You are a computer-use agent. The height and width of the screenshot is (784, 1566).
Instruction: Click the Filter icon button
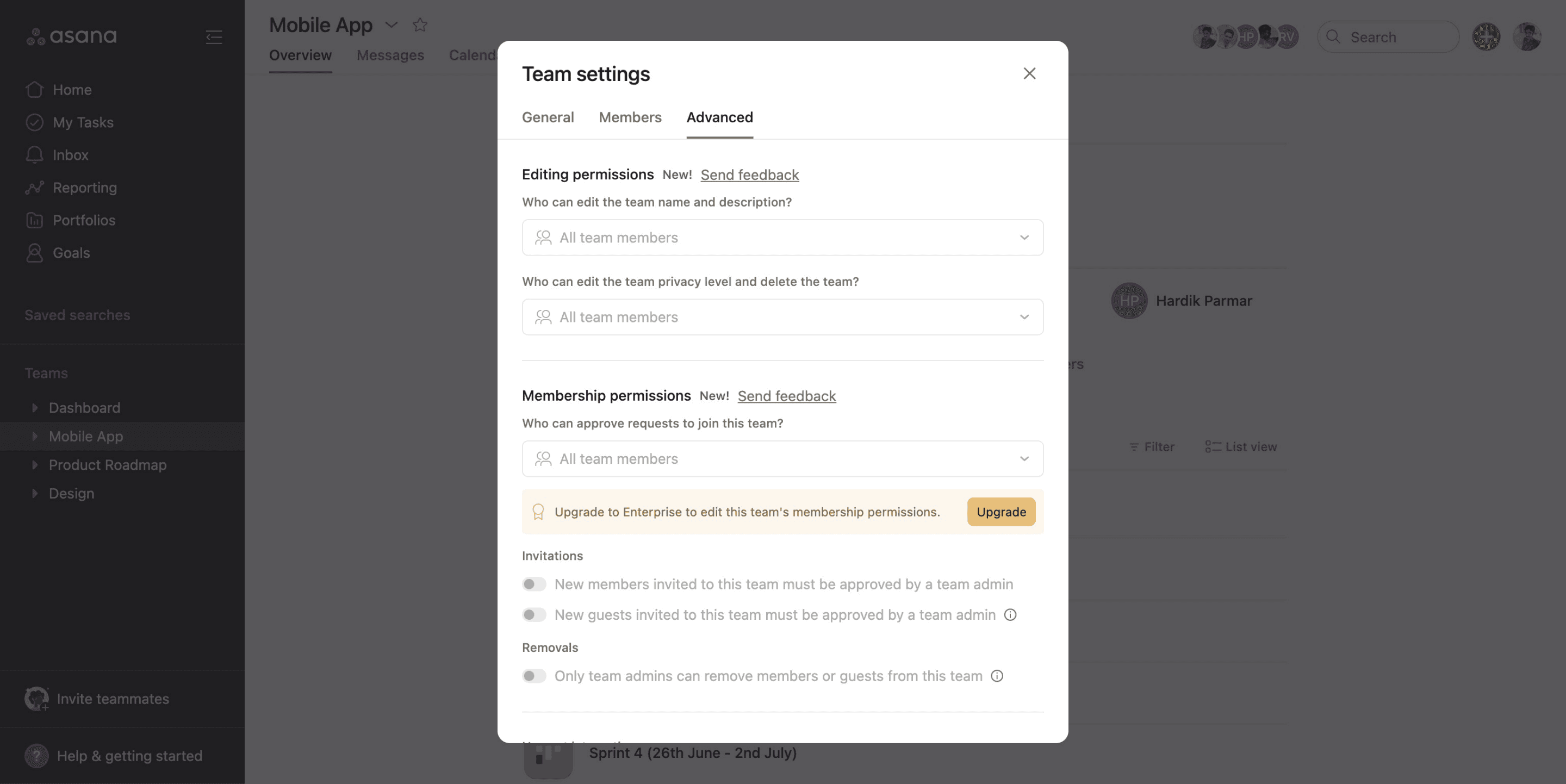click(1152, 447)
